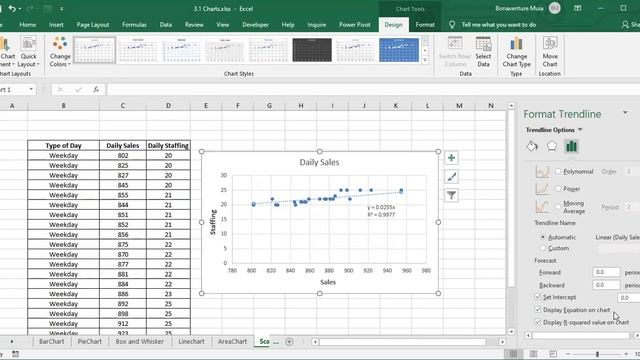Open Chart Filters funnel button
640x360 pixels.
tap(451, 196)
